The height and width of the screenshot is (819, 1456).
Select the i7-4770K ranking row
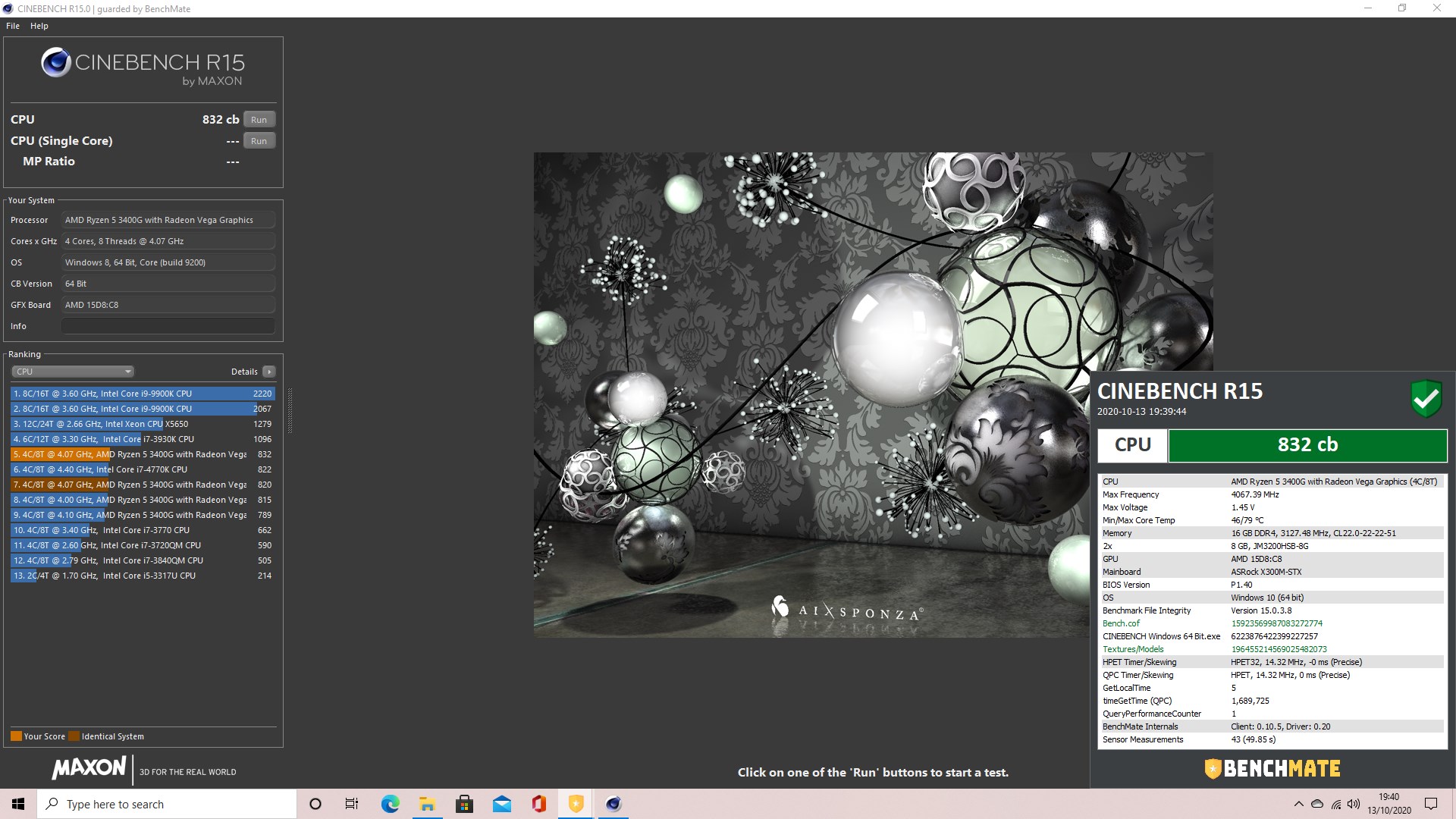(x=143, y=469)
